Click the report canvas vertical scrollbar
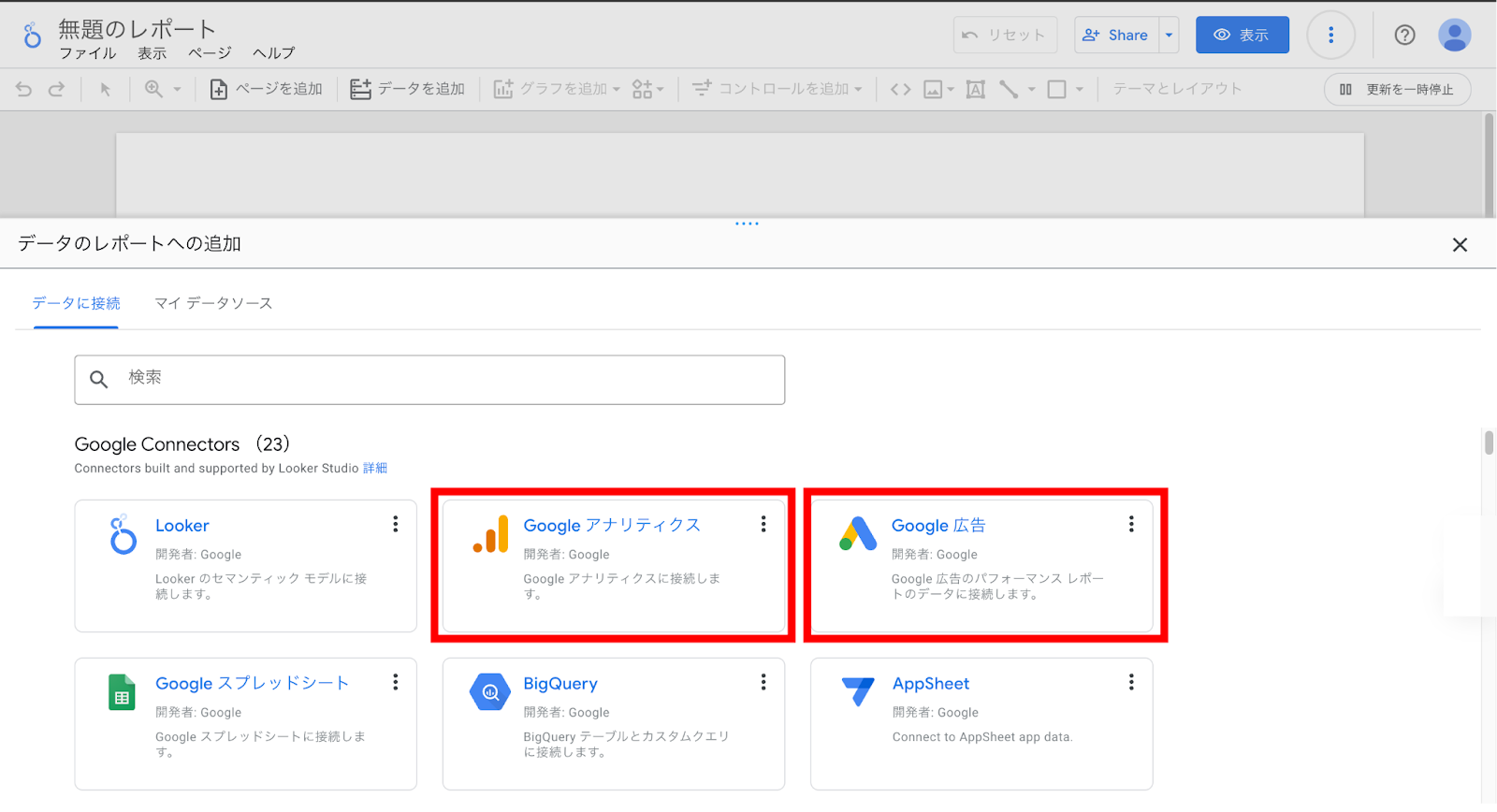The image size is (1497, 812). tap(1490, 165)
